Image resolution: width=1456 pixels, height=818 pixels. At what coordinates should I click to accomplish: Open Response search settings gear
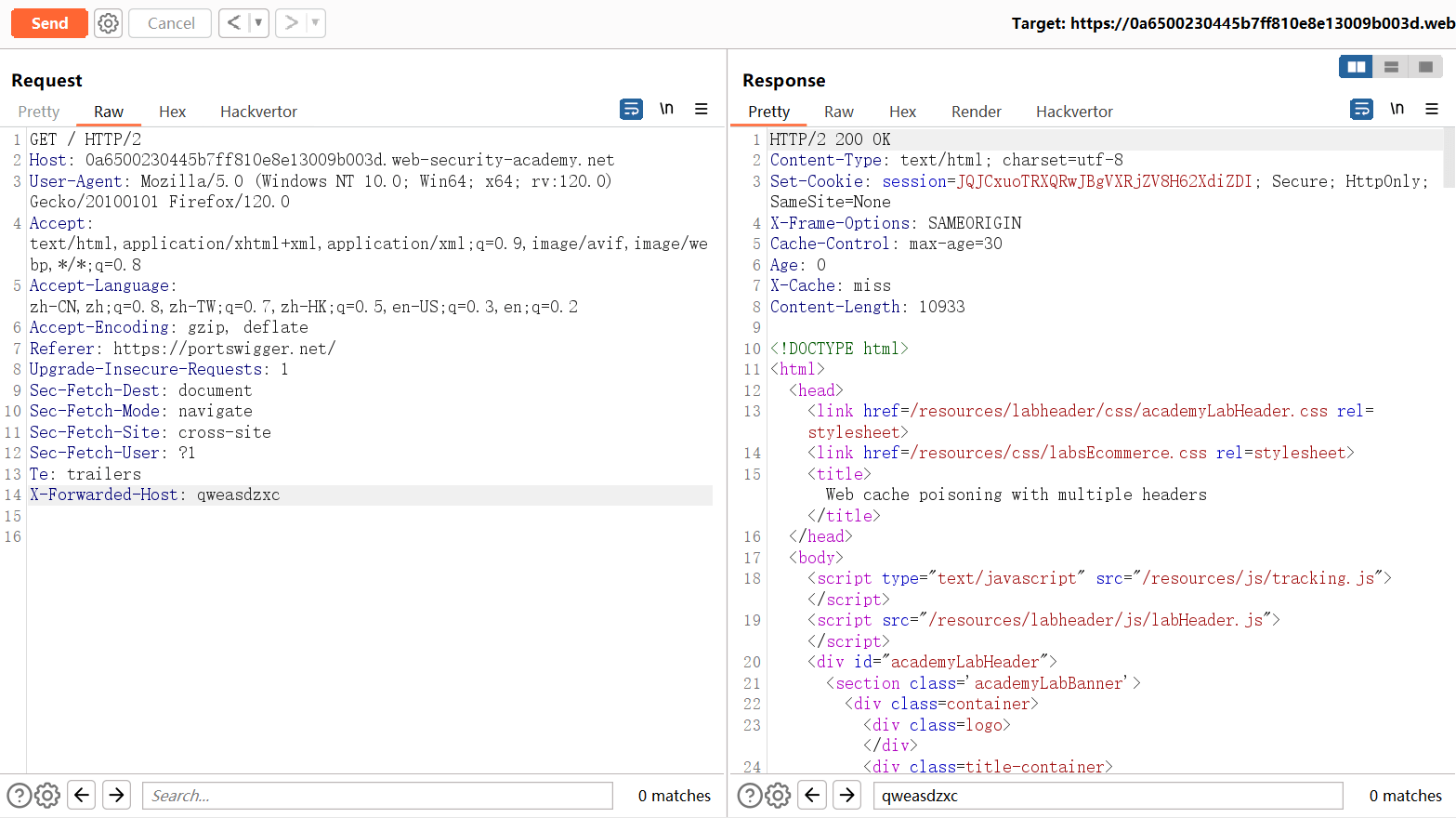[778, 796]
